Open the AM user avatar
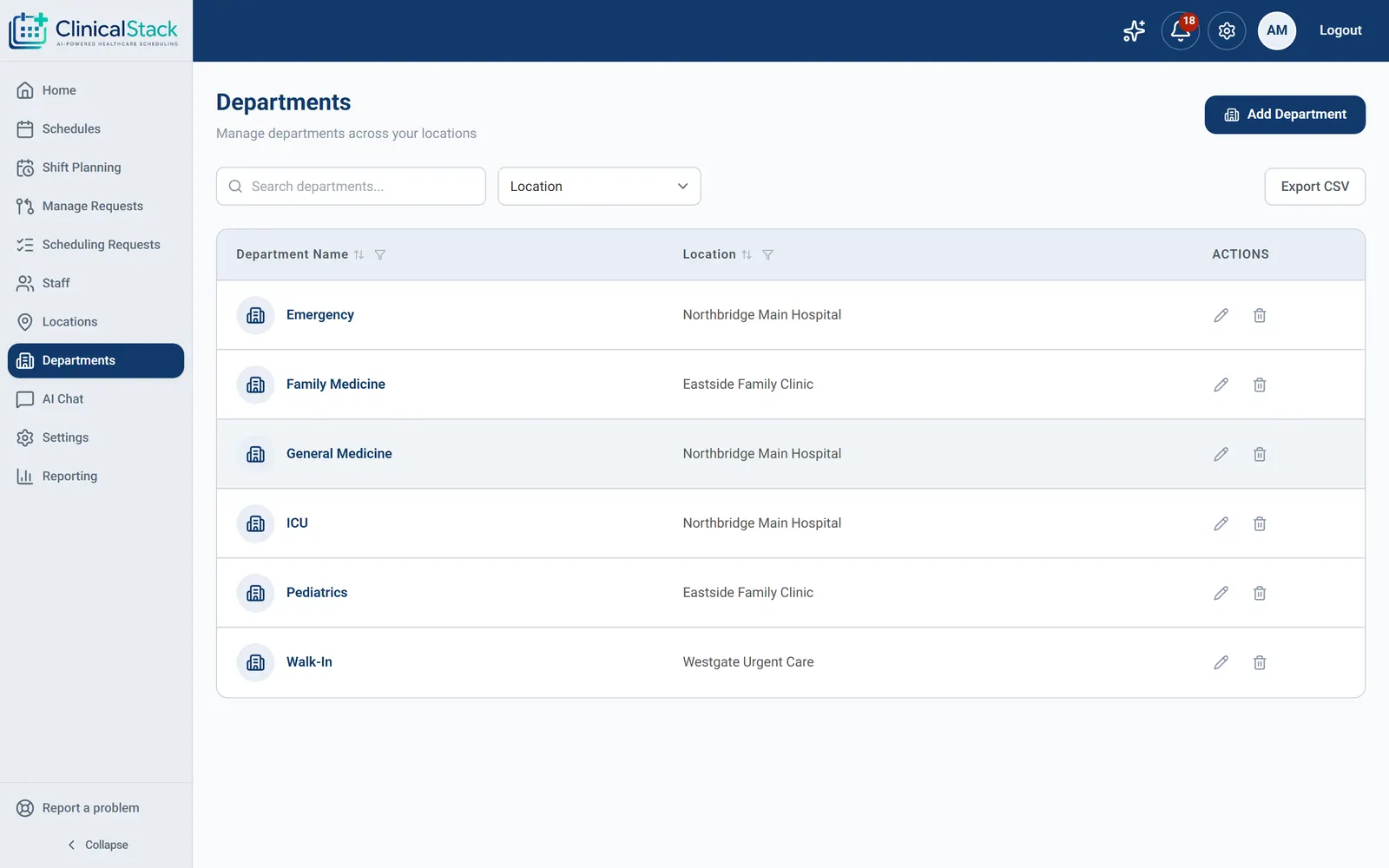The height and width of the screenshot is (868, 1389). click(x=1277, y=30)
